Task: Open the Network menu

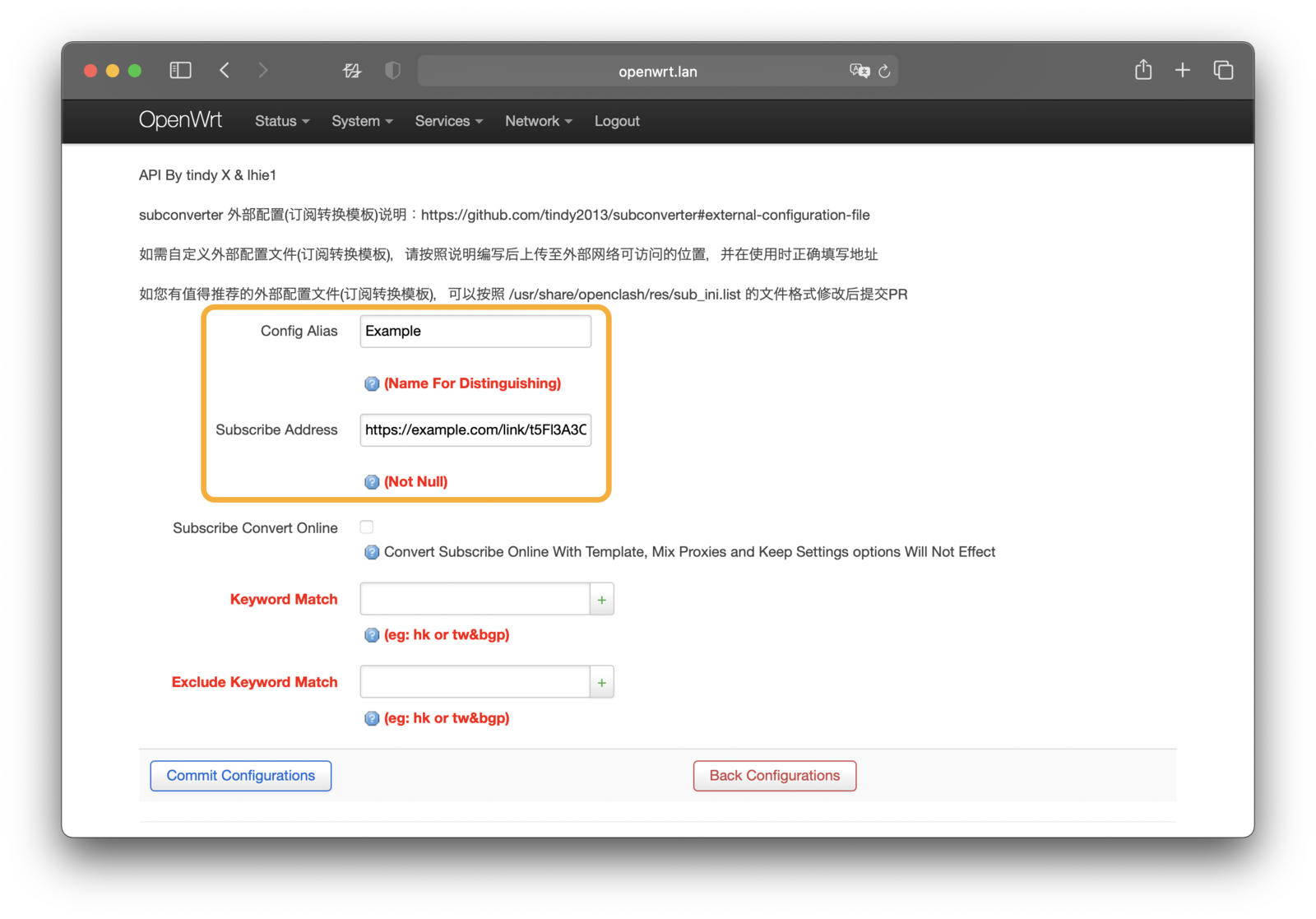Action: pyautogui.click(x=538, y=121)
